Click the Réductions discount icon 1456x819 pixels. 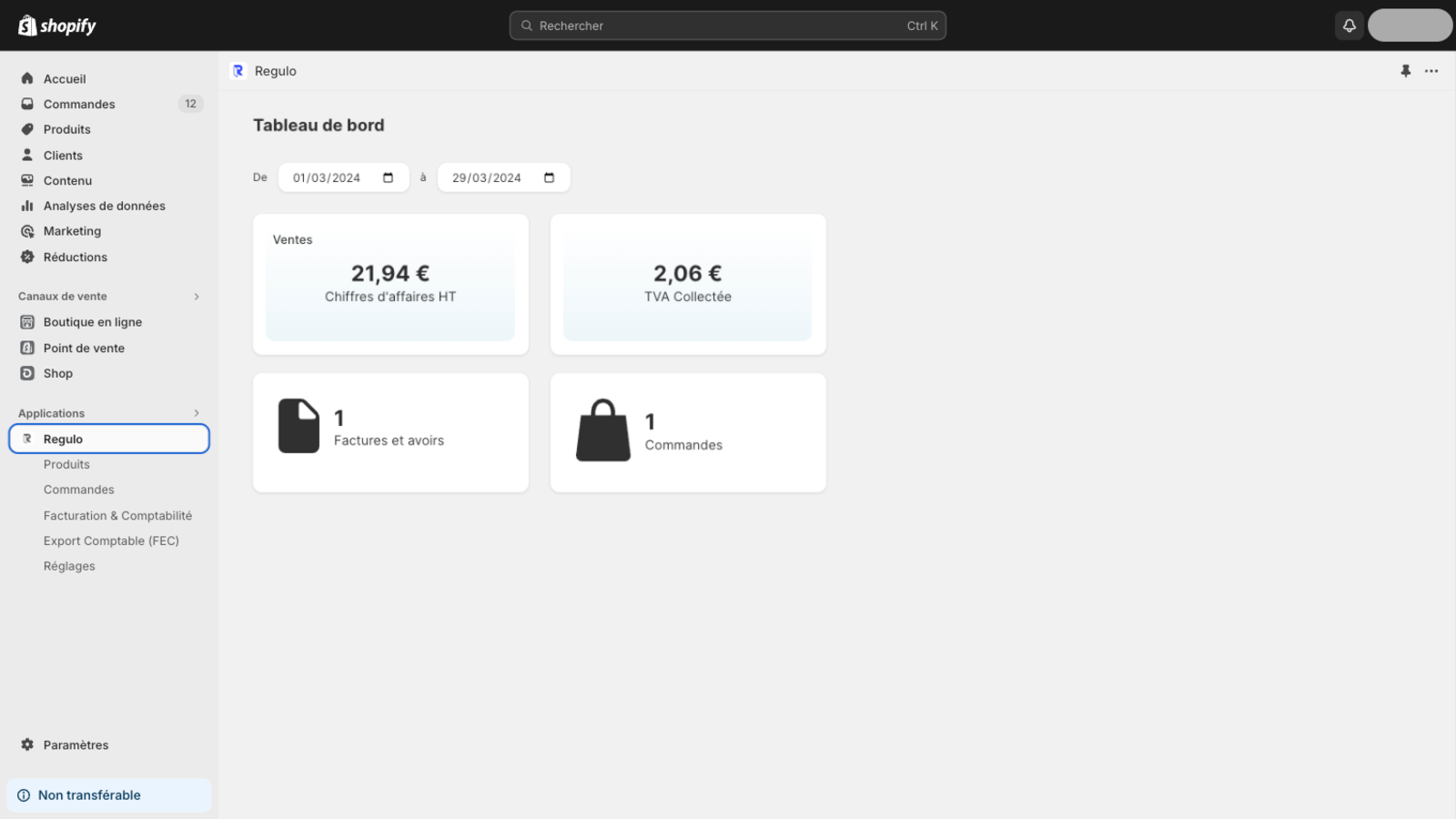click(27, 257)
